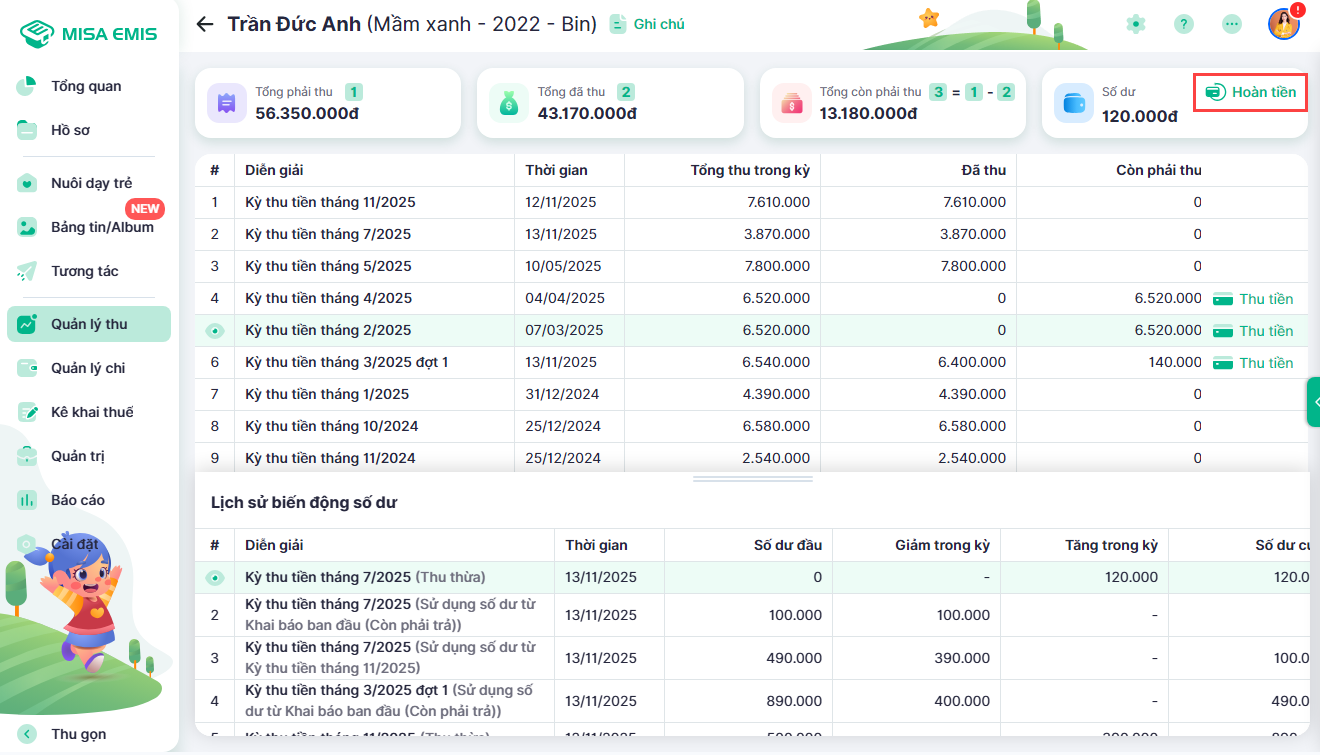Click Thu tiền for Kỳ thu tháng 4/2025
Screen dimensions: 1320x755
click(1254, 299)
